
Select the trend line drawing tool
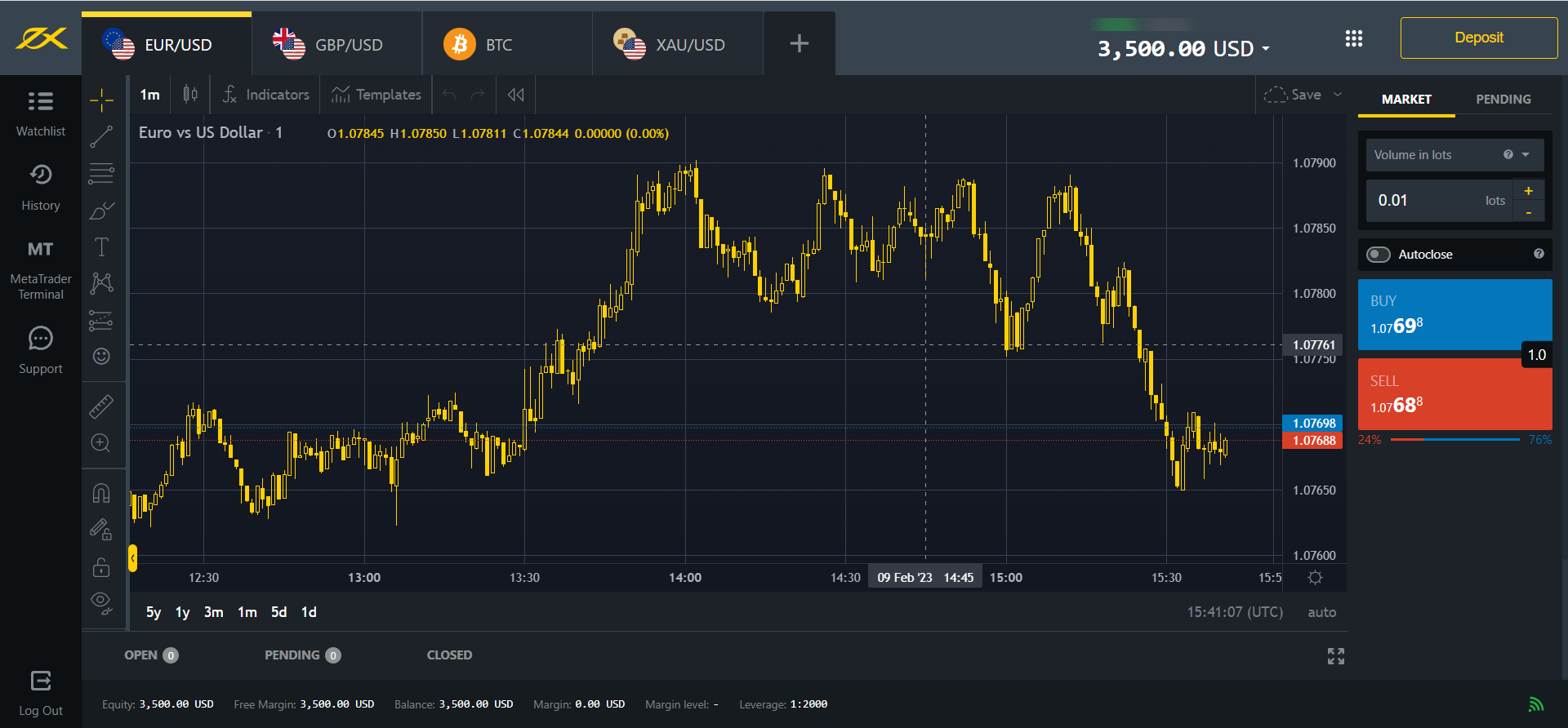[x=101, y=137]
